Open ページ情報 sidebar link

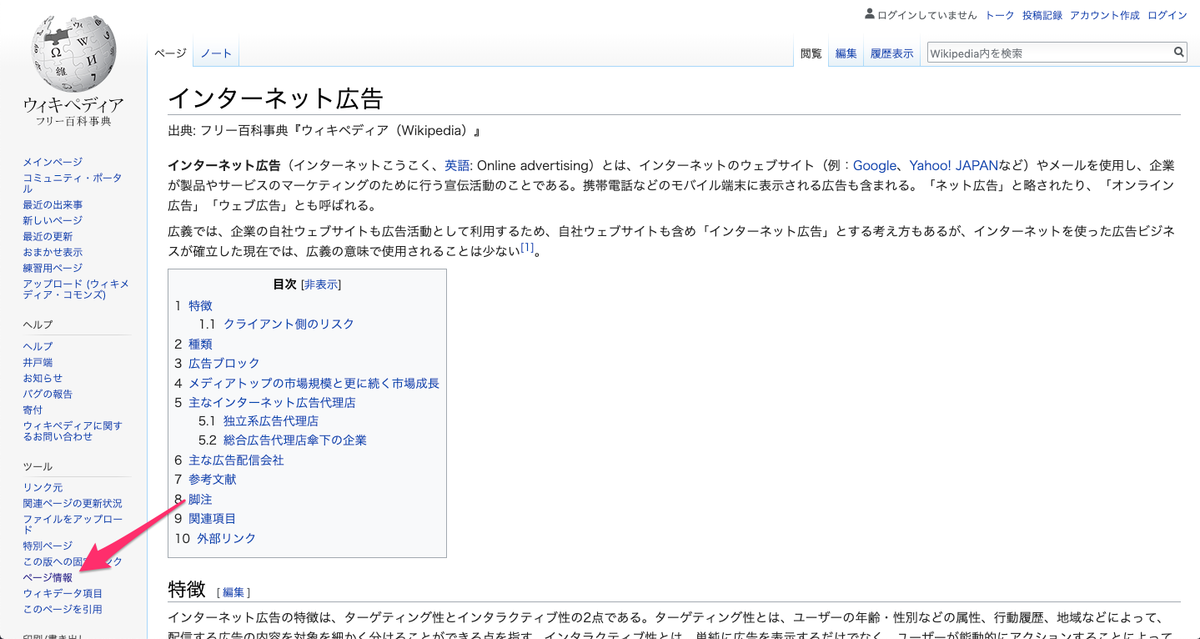pyautogui.click(x=48, y=578)
